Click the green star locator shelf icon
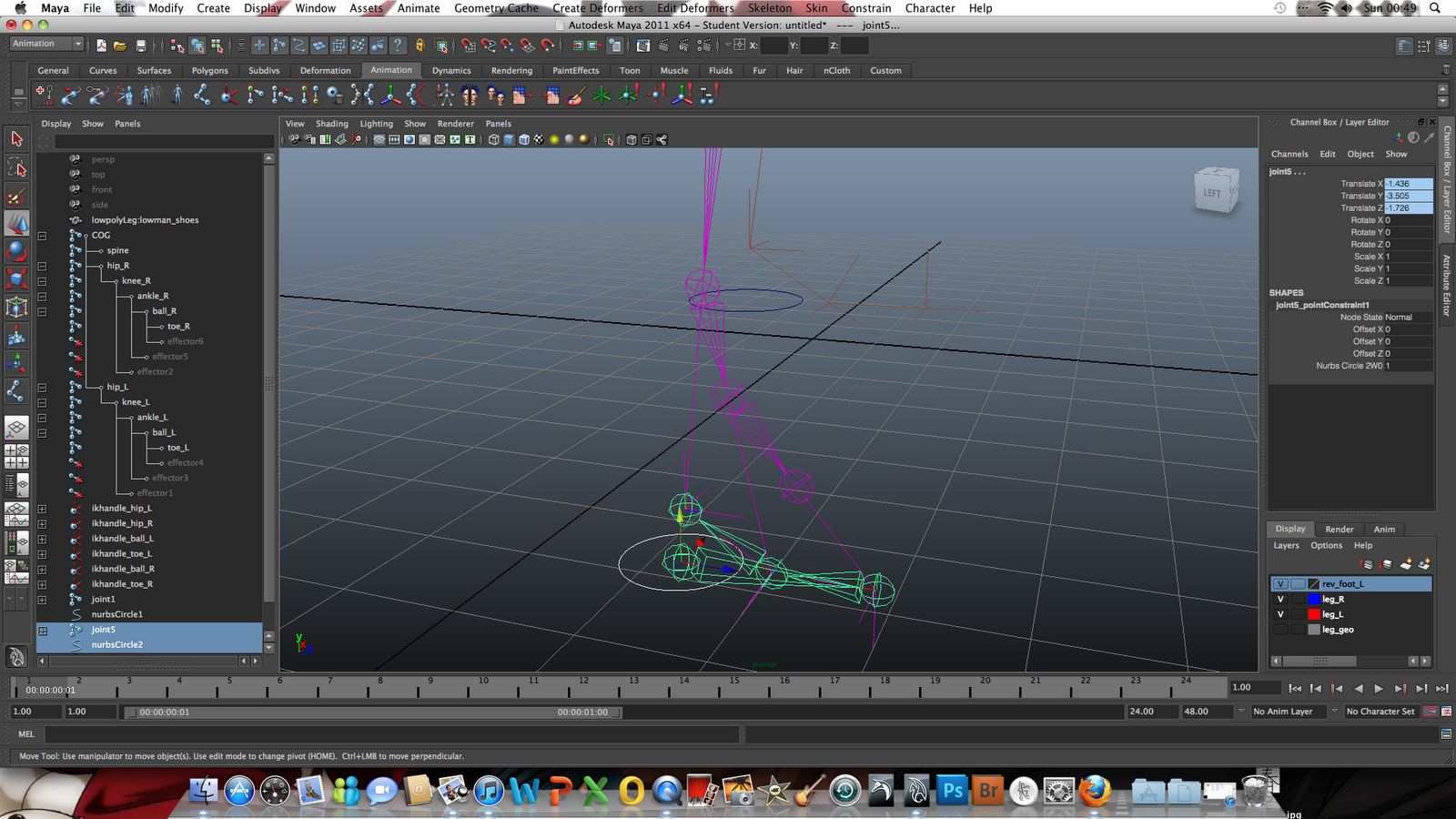 click(602, 94)
